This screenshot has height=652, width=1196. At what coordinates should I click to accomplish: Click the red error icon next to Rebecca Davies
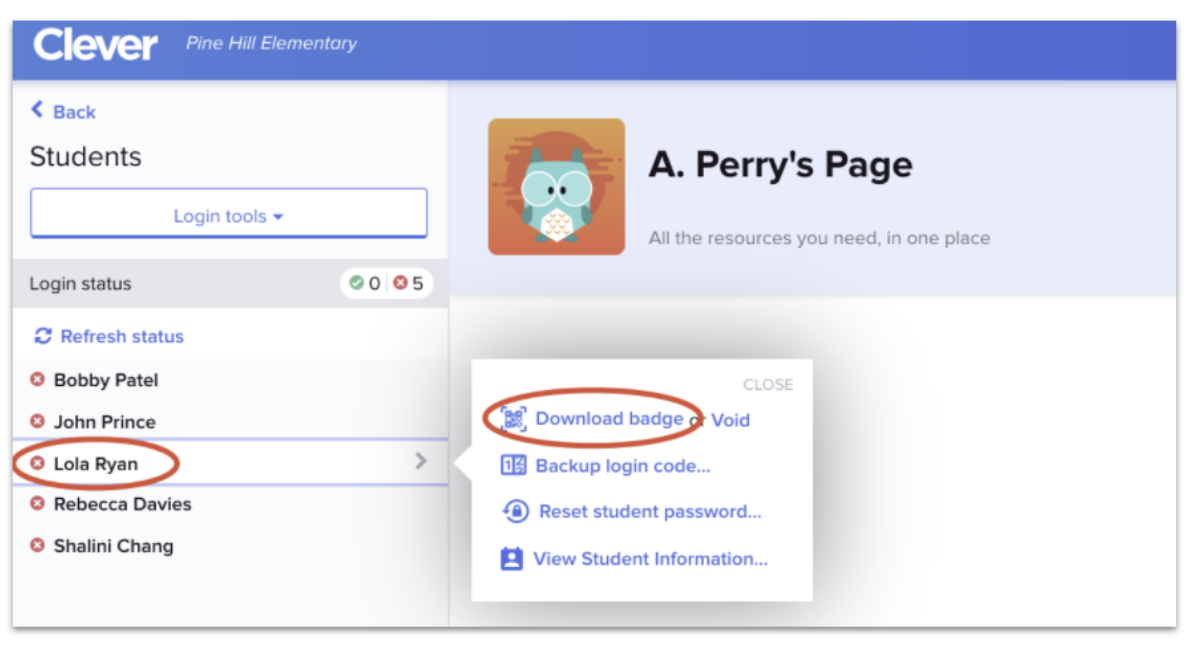(40, 504)
